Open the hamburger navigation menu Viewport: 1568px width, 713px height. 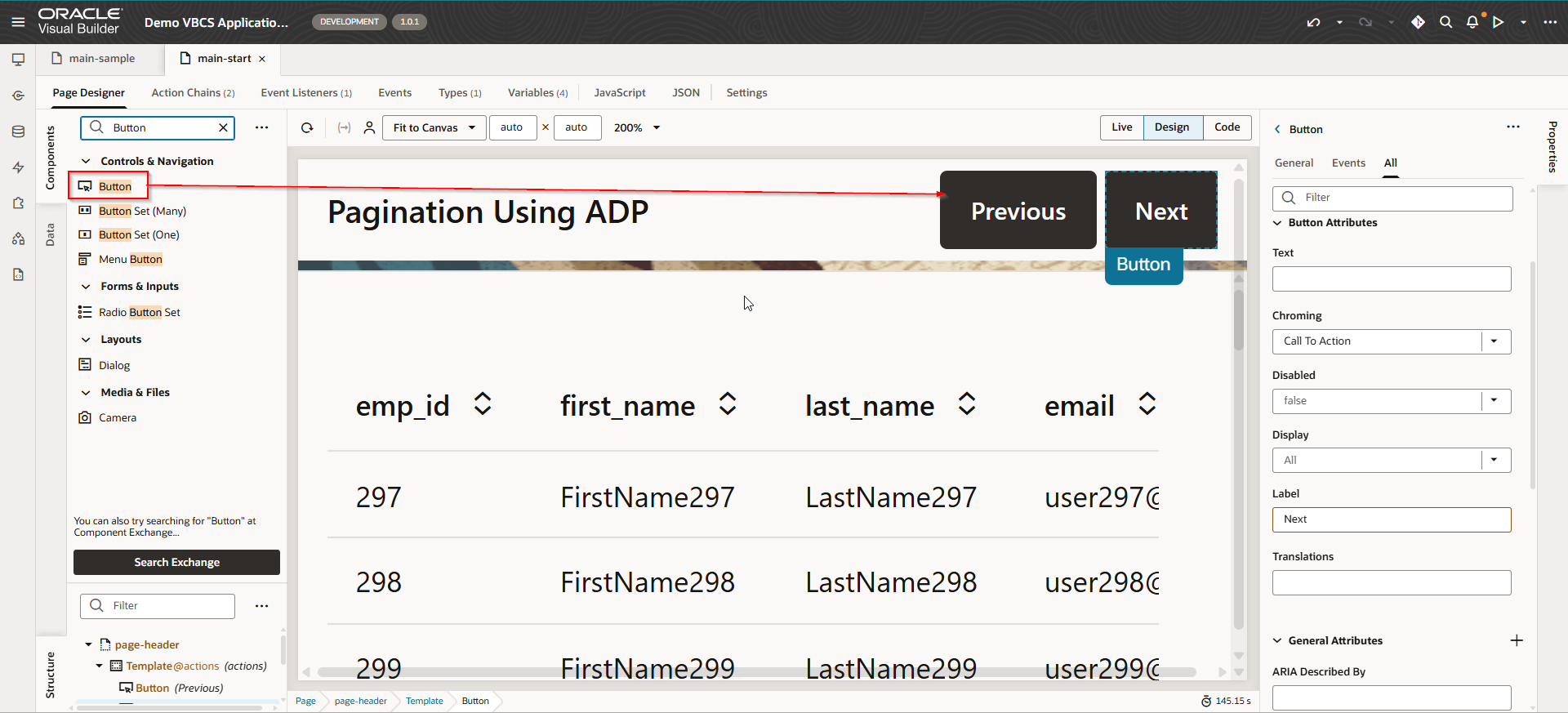(x=18, y=22)
